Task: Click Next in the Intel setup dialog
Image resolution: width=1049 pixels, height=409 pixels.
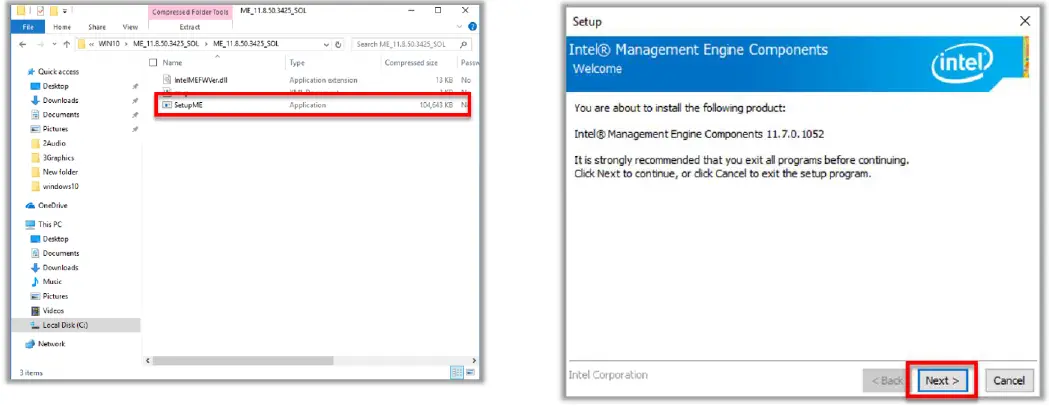Action: pyautogui.click(x=942, y=380)
